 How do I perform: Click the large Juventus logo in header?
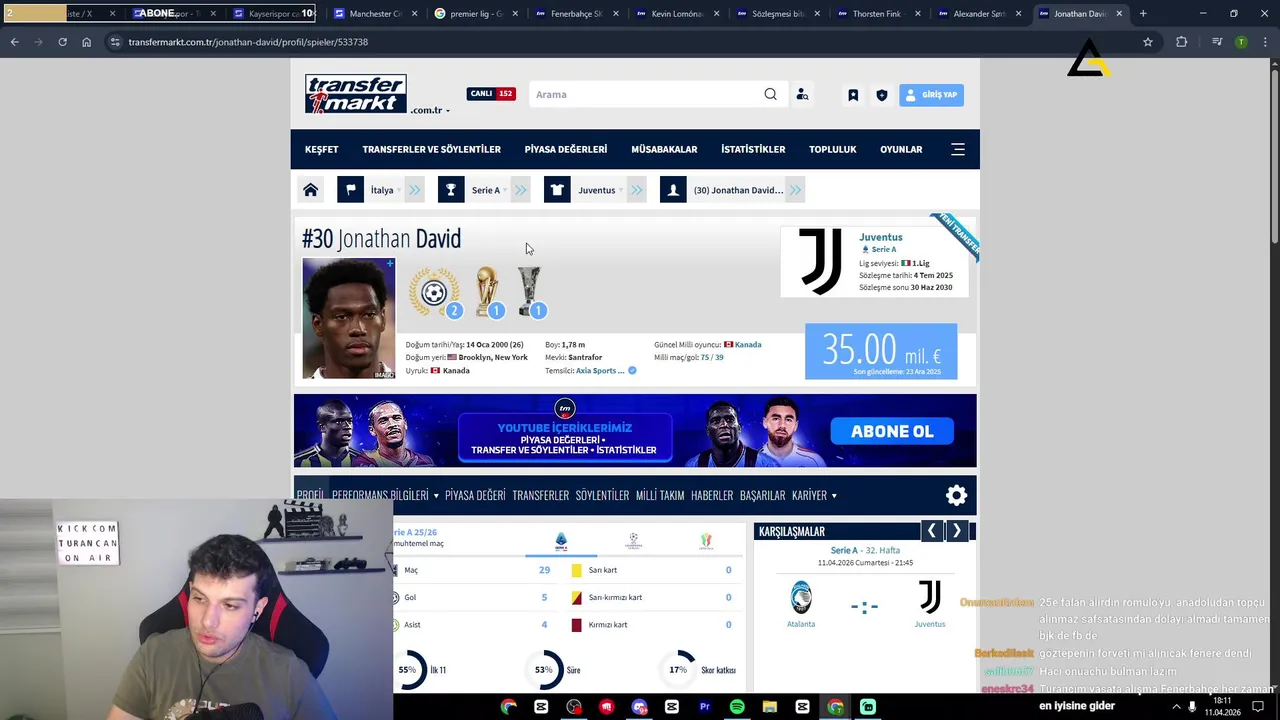coord(821,262)
